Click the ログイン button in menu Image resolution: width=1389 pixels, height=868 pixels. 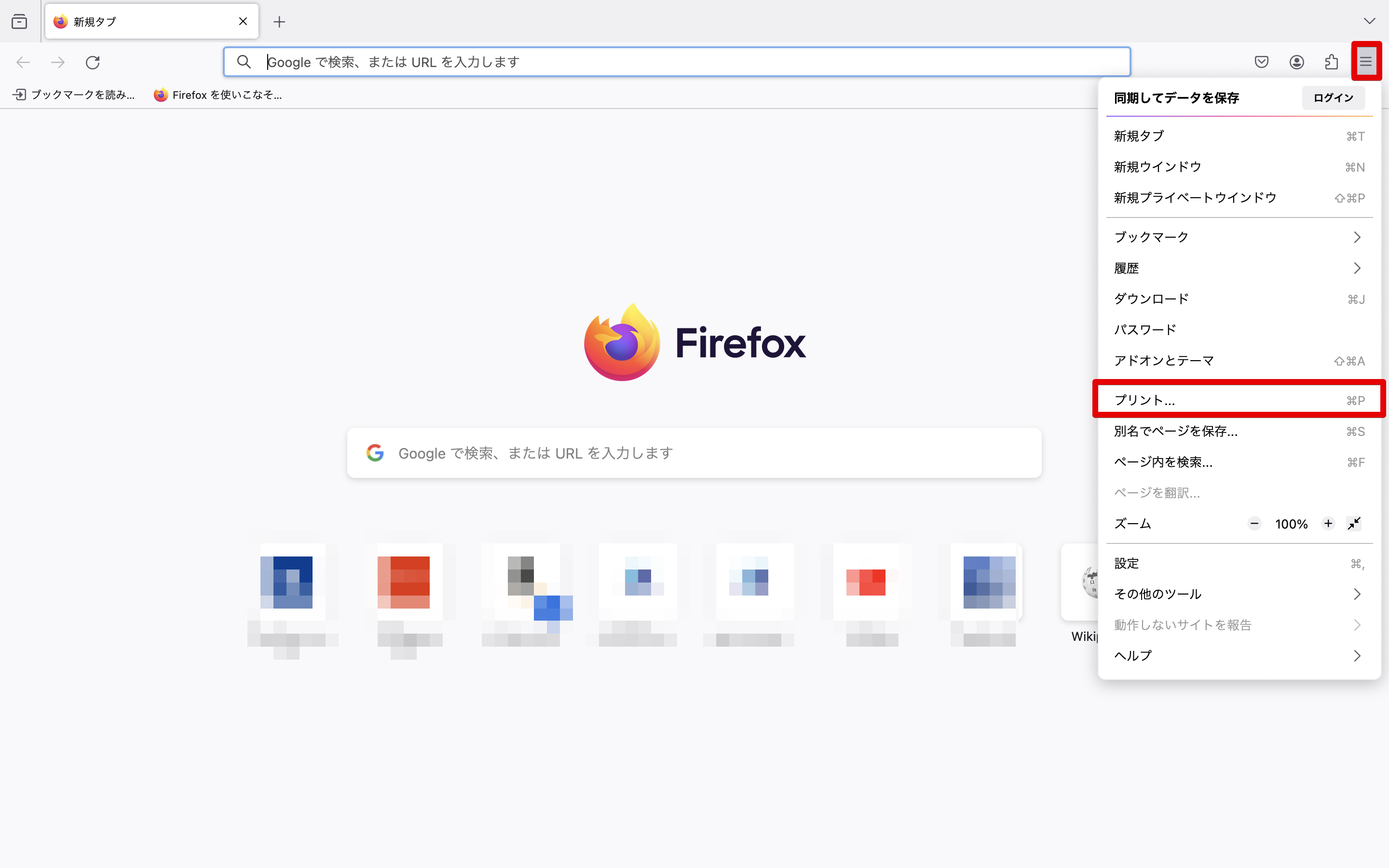click(x=1334, y=97)
